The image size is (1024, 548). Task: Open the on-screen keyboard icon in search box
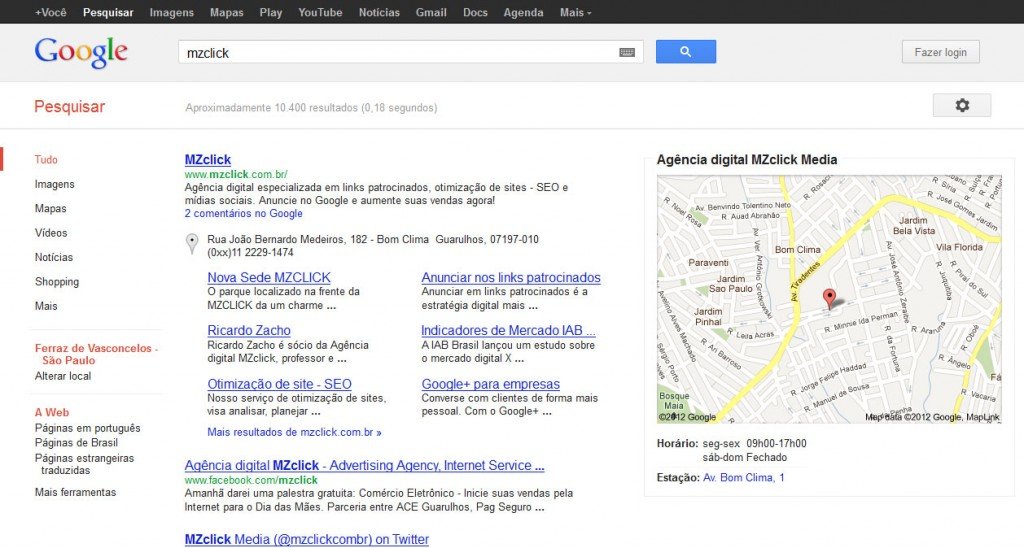(627, 52)
